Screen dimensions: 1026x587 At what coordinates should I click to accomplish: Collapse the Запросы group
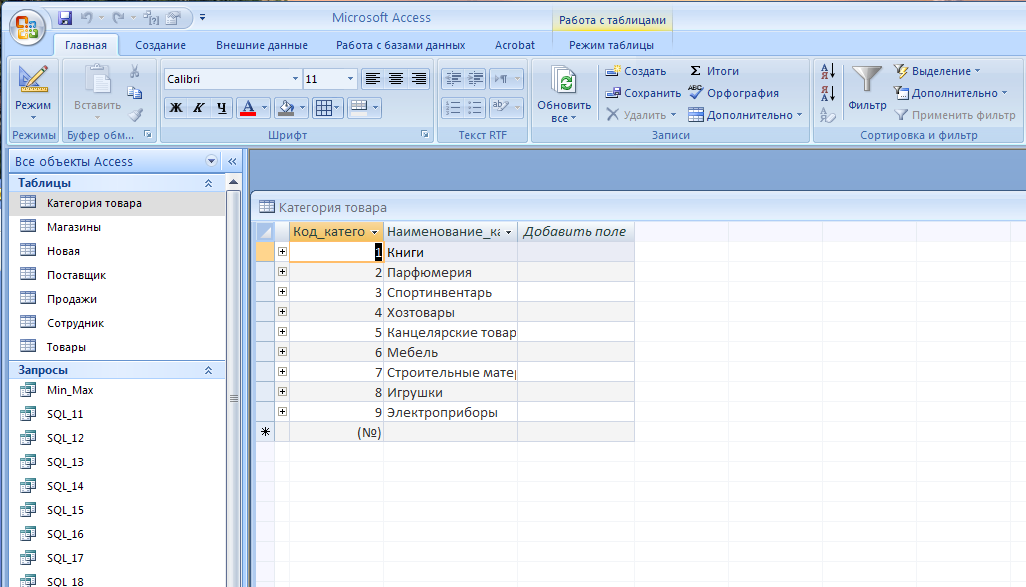click(x=208, y=370)
